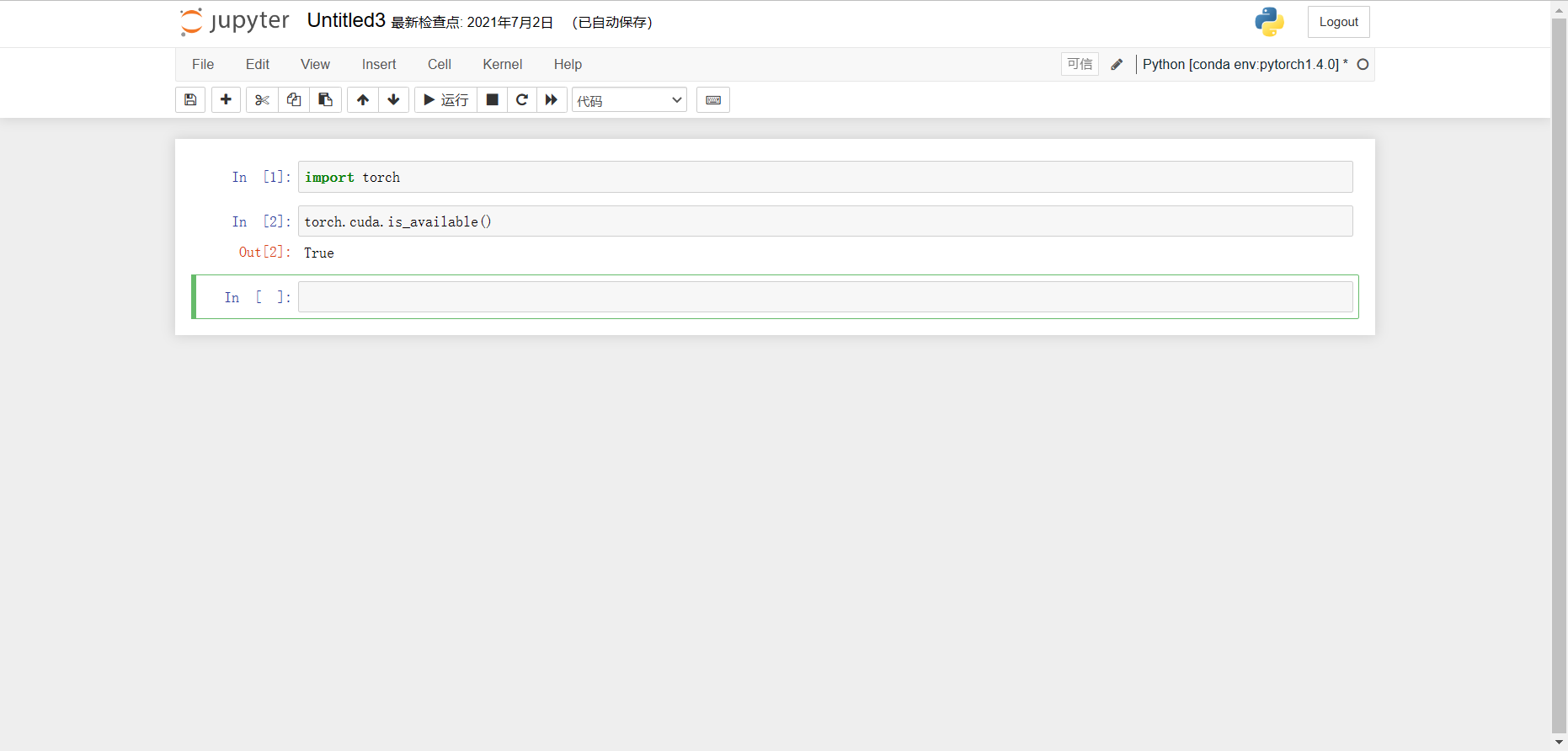Click the 已自动保存 autosave status text
1568x751 pixels.
[612, 23]
